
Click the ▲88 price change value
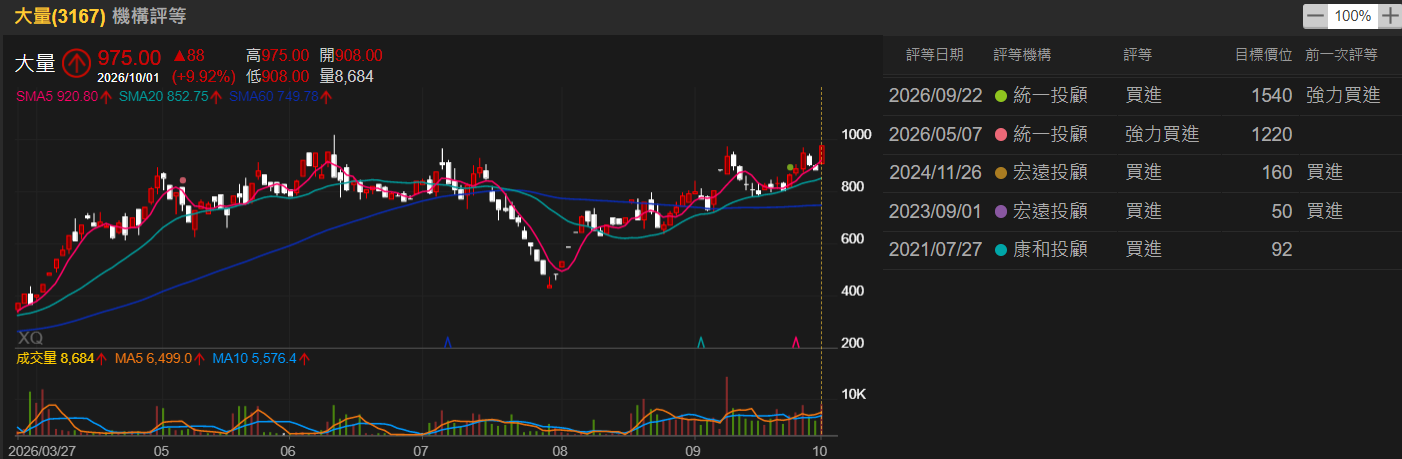tap(188, 57)
